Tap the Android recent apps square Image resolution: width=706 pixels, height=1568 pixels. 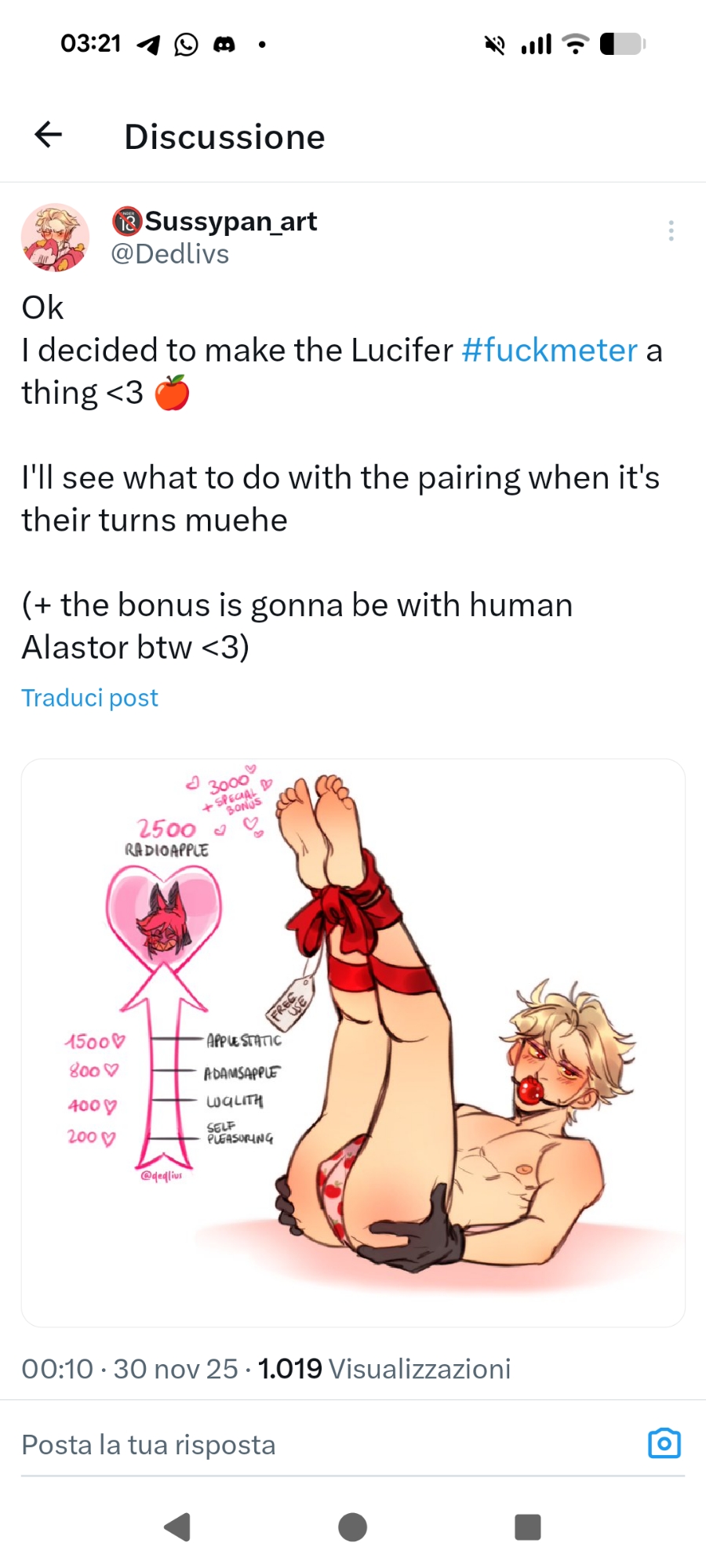tap(528, 1526)
